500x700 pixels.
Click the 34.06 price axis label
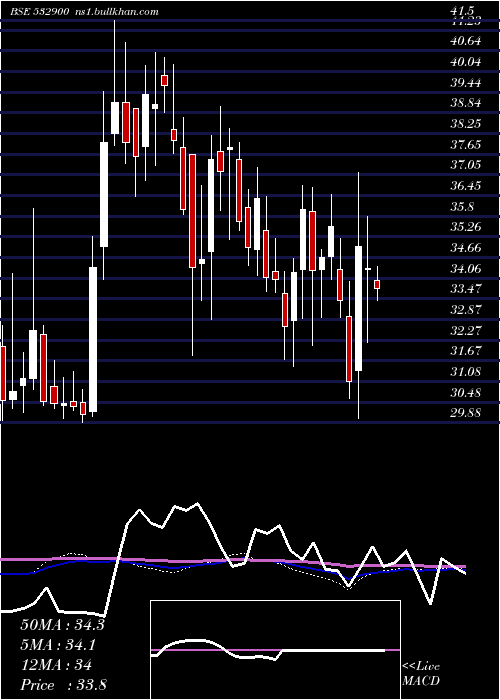(x=466, y=268)
